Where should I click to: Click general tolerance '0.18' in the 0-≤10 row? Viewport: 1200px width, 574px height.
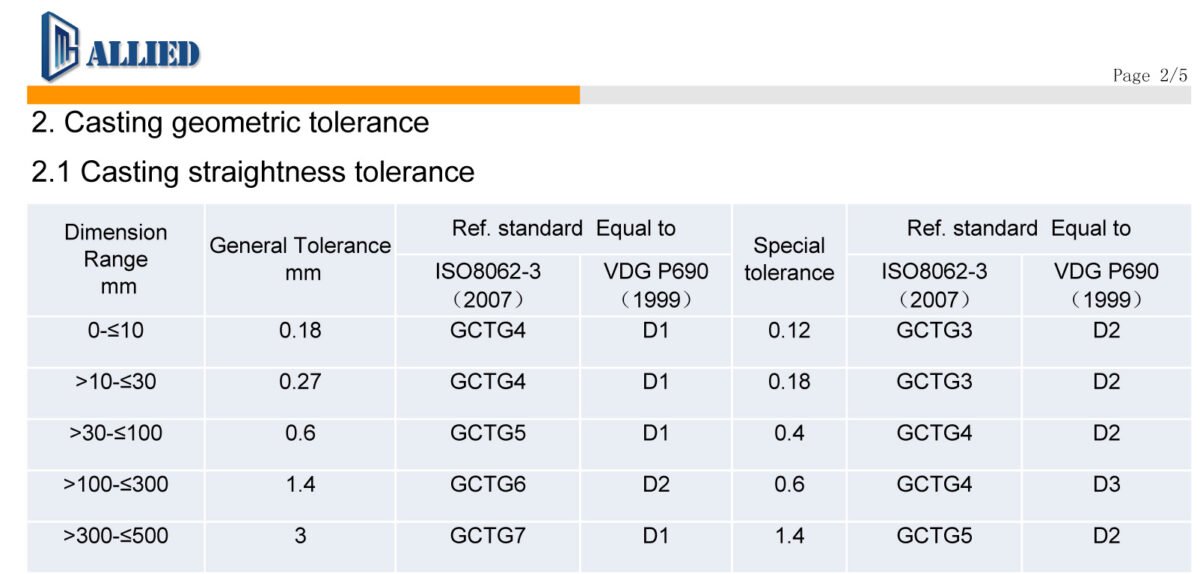(300, 330)
